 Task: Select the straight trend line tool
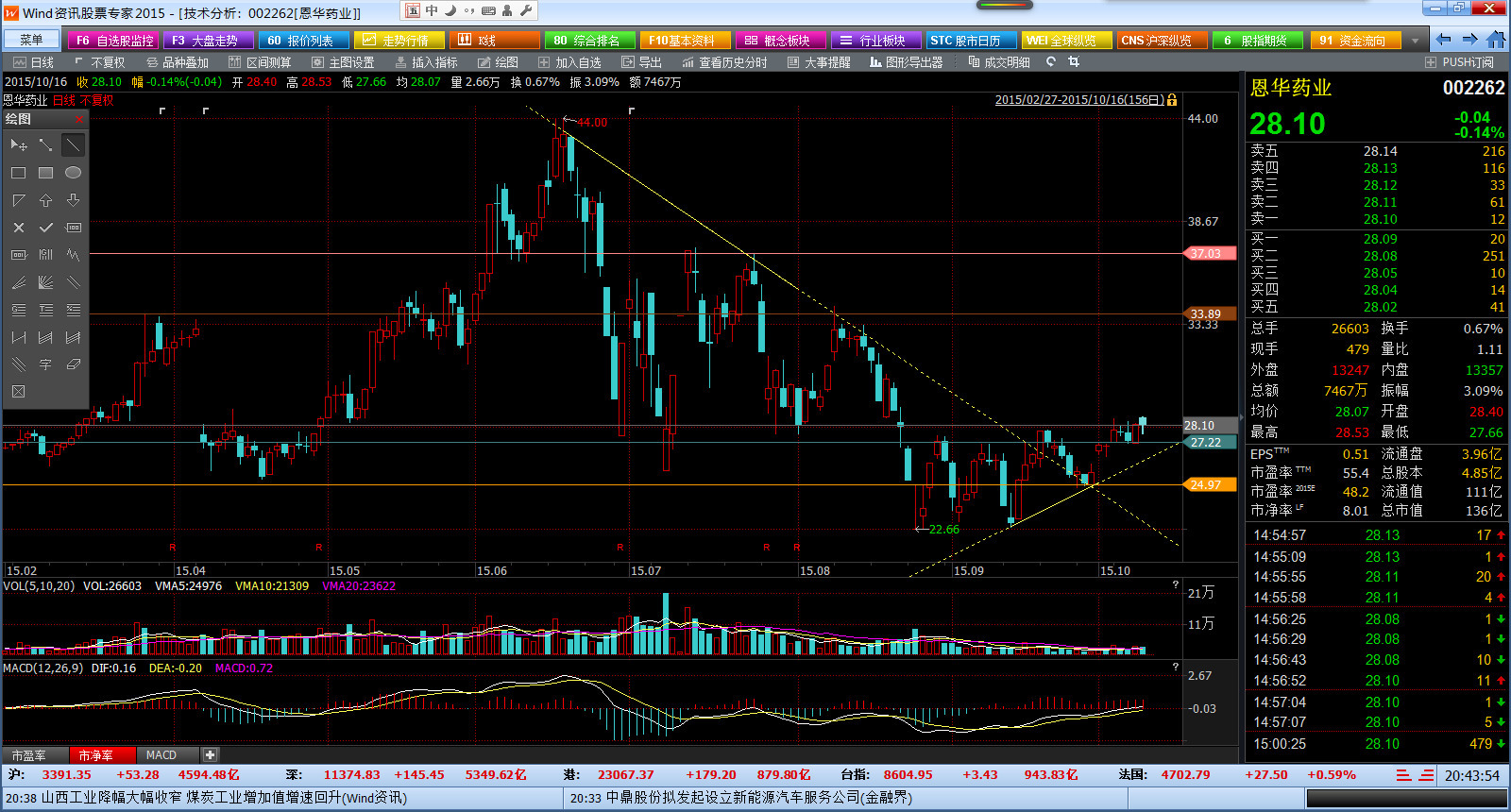(73, 145)
